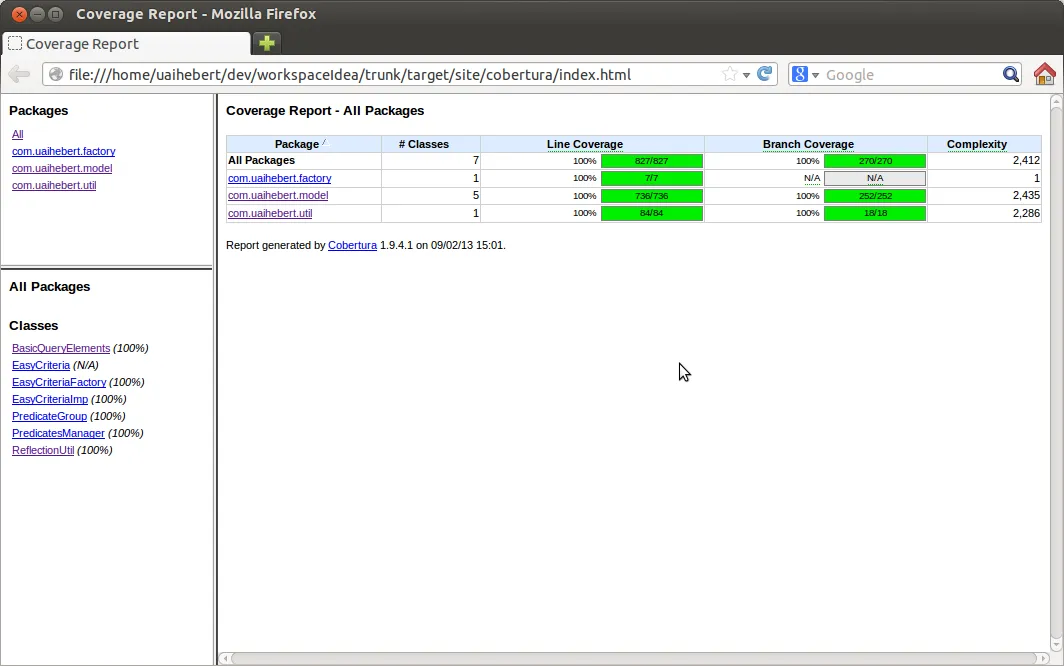Open the Firefox home page icon

[x=1044, y=74]
